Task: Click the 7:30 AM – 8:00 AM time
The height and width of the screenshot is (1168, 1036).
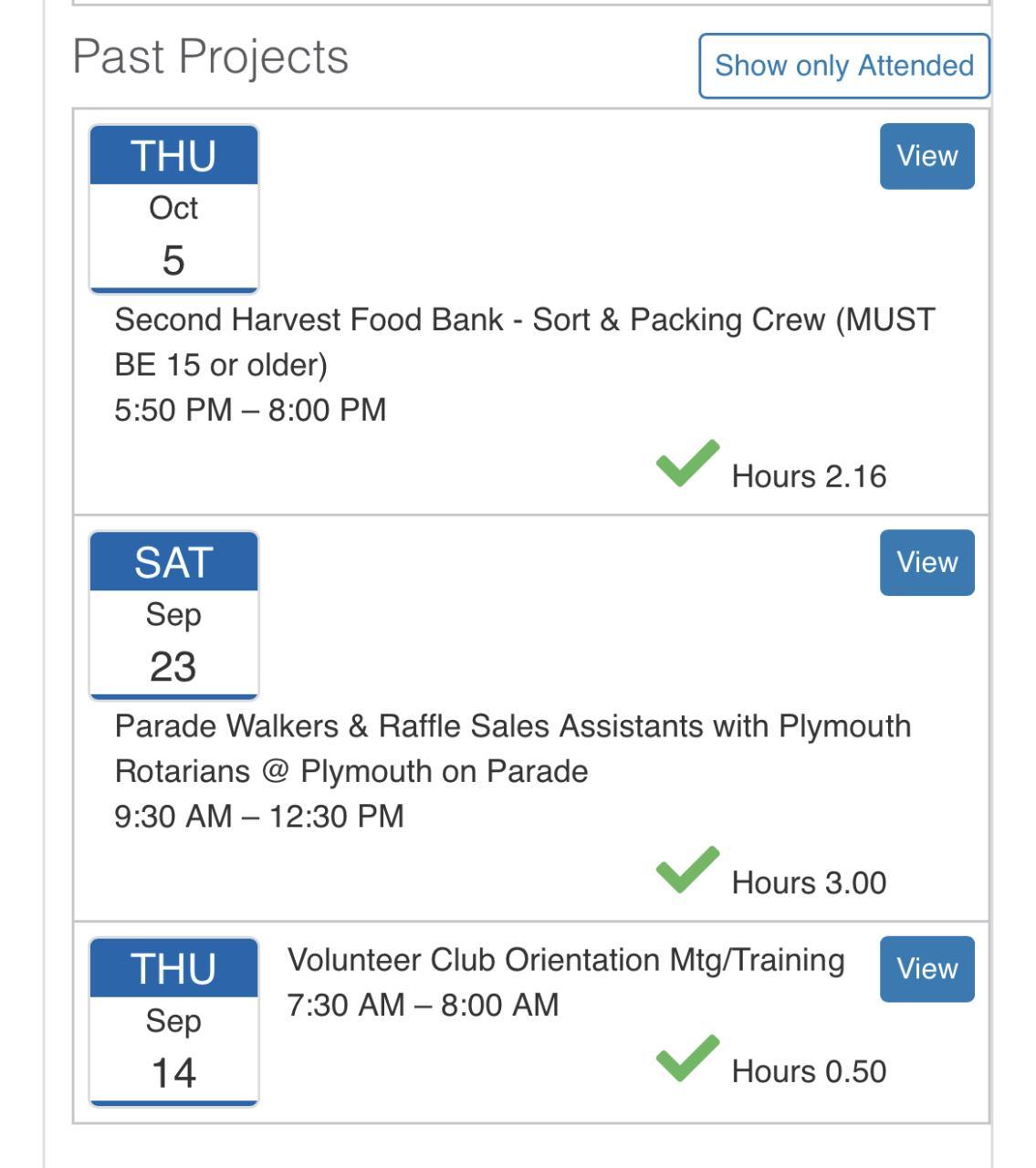Action: 423,1005
